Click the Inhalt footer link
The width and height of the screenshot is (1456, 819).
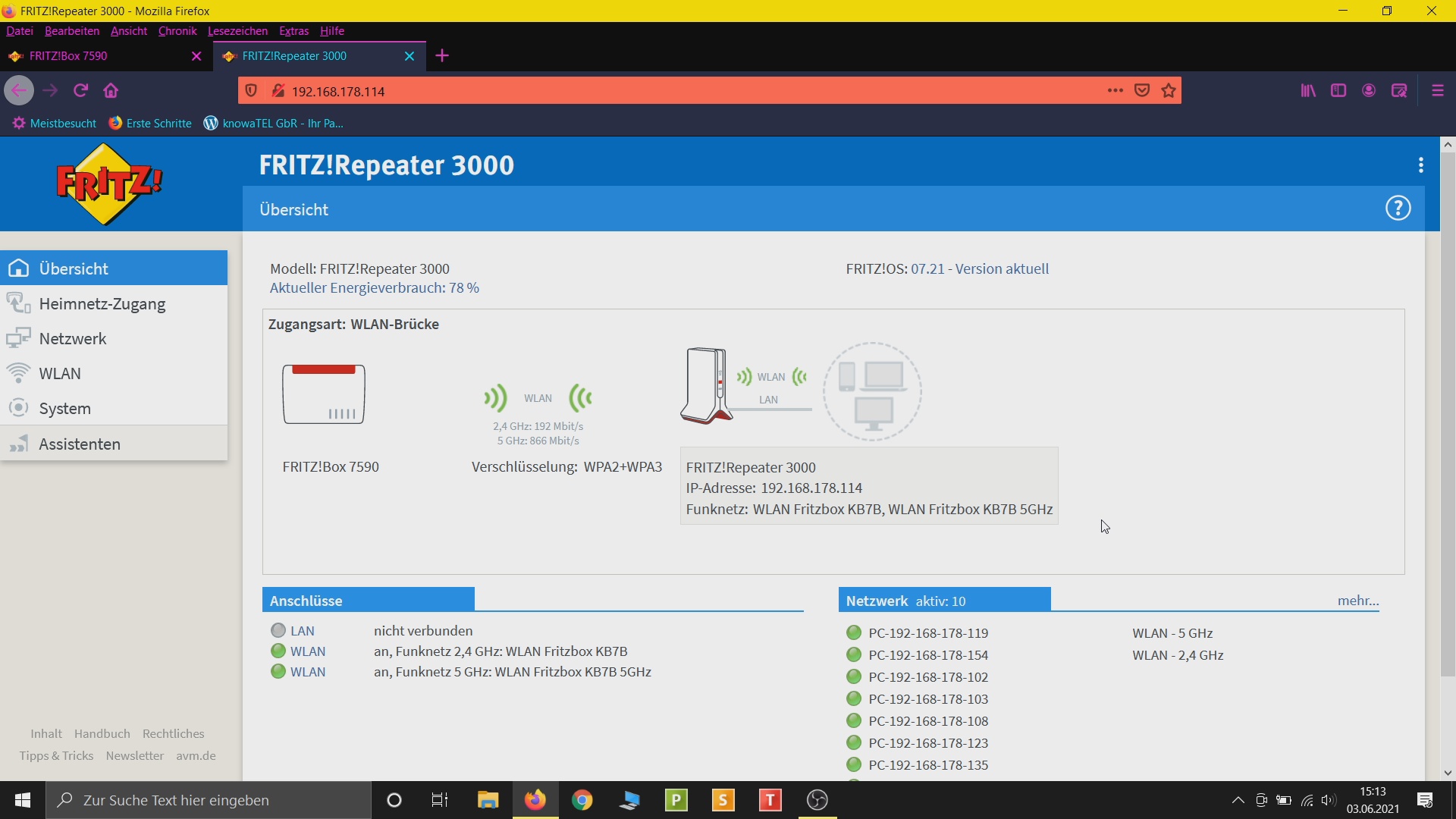pos(46,734)
